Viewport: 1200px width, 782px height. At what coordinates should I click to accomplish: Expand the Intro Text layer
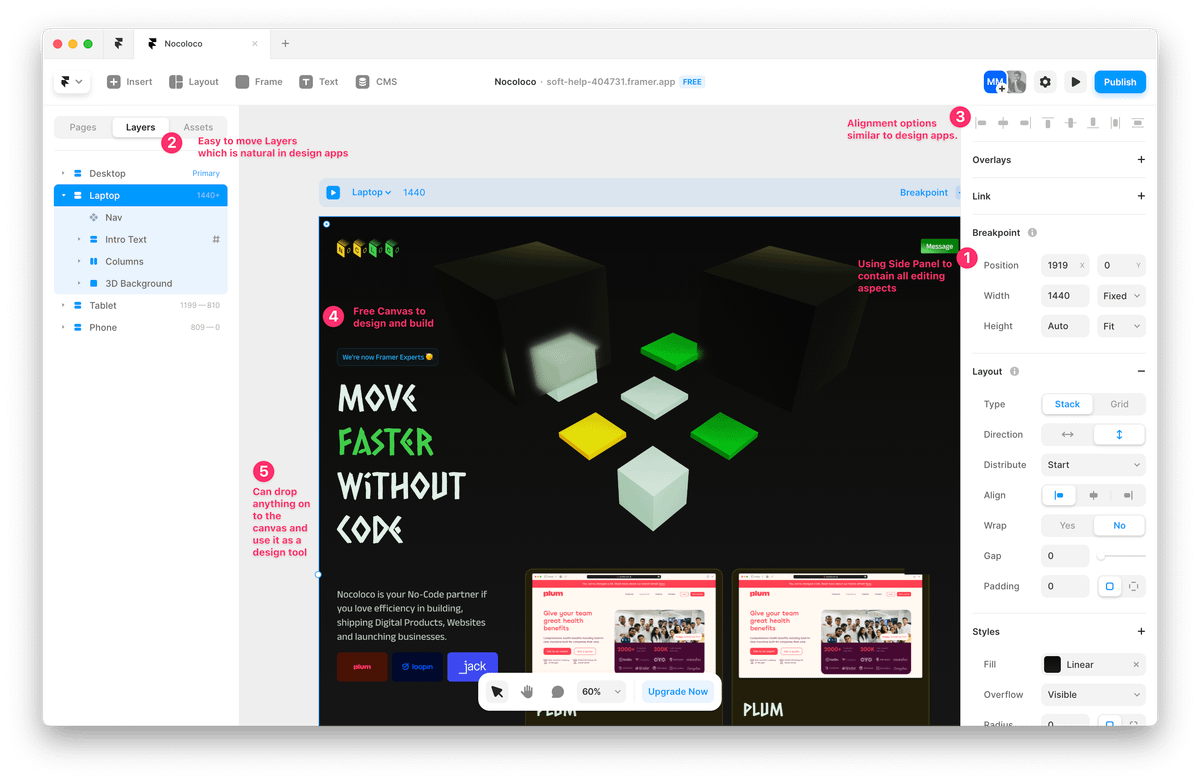pos(79,240)
